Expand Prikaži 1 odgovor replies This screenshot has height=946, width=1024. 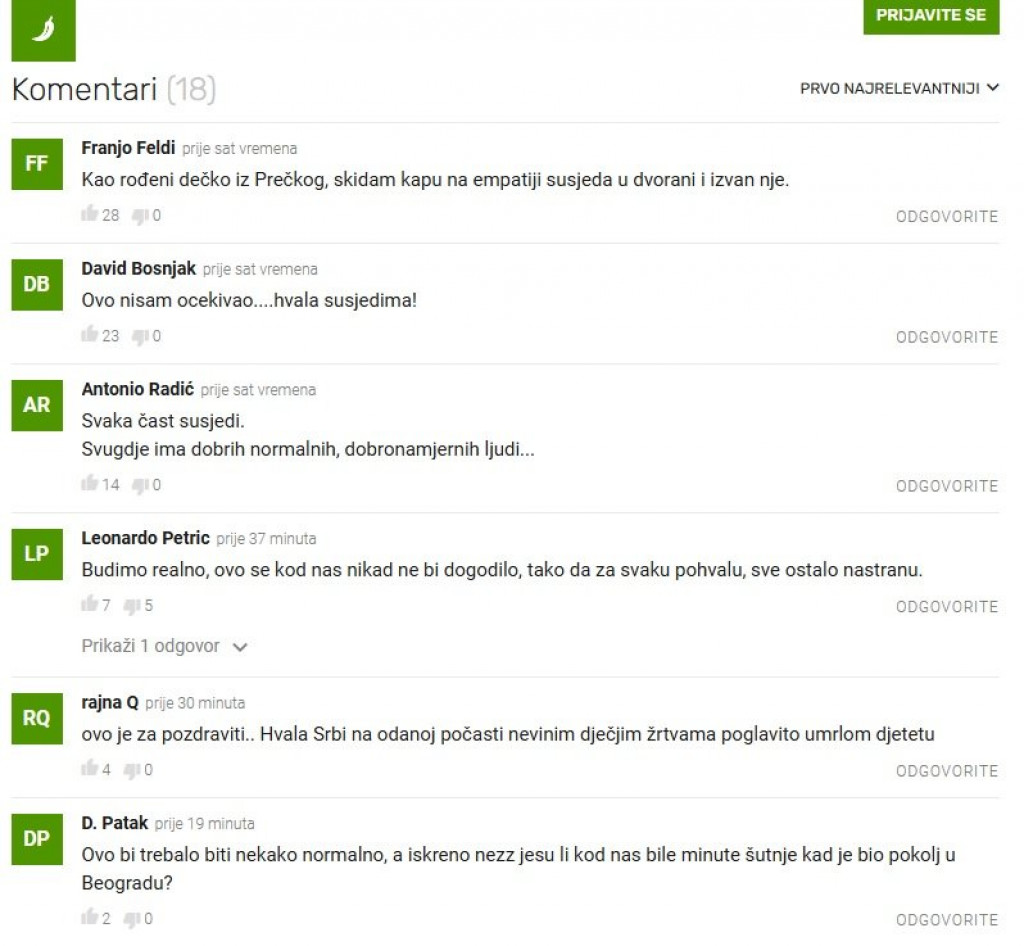[165, 646]
